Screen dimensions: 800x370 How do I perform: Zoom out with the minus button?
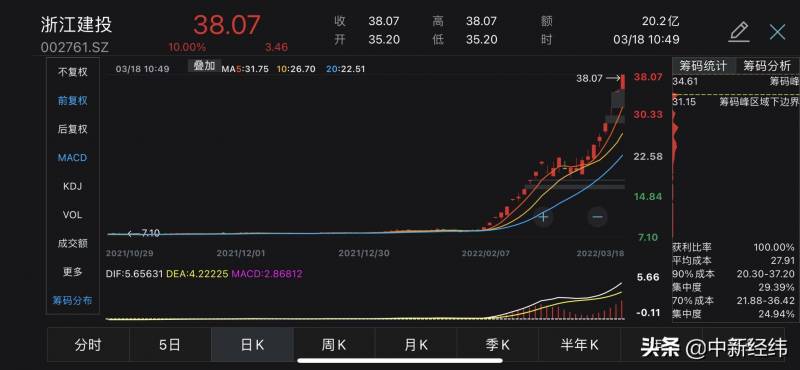click(597, 217)
